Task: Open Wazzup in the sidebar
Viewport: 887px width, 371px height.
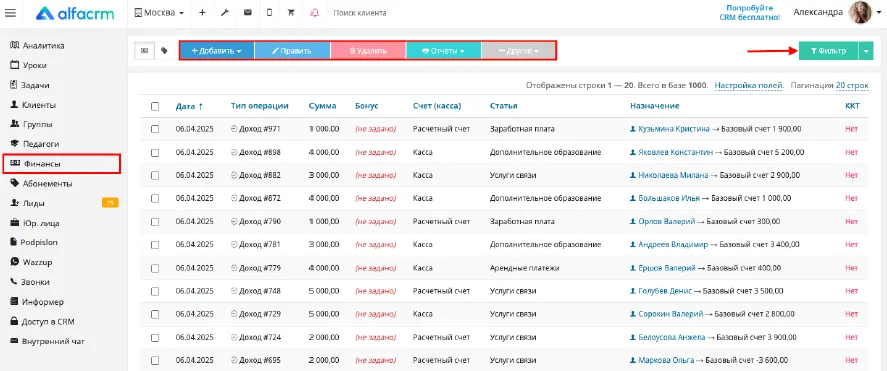Action: click(31, 262)
